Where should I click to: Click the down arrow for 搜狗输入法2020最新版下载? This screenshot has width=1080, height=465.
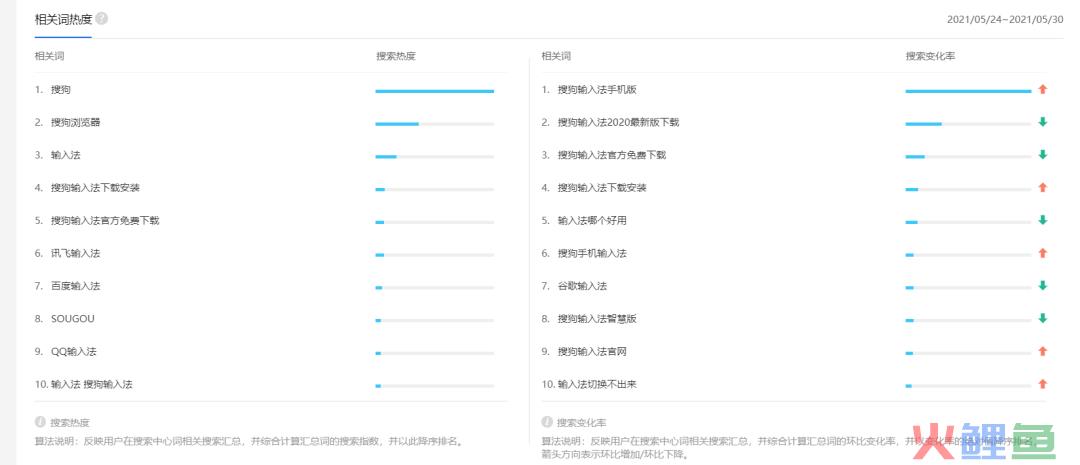click(1043, 122)
